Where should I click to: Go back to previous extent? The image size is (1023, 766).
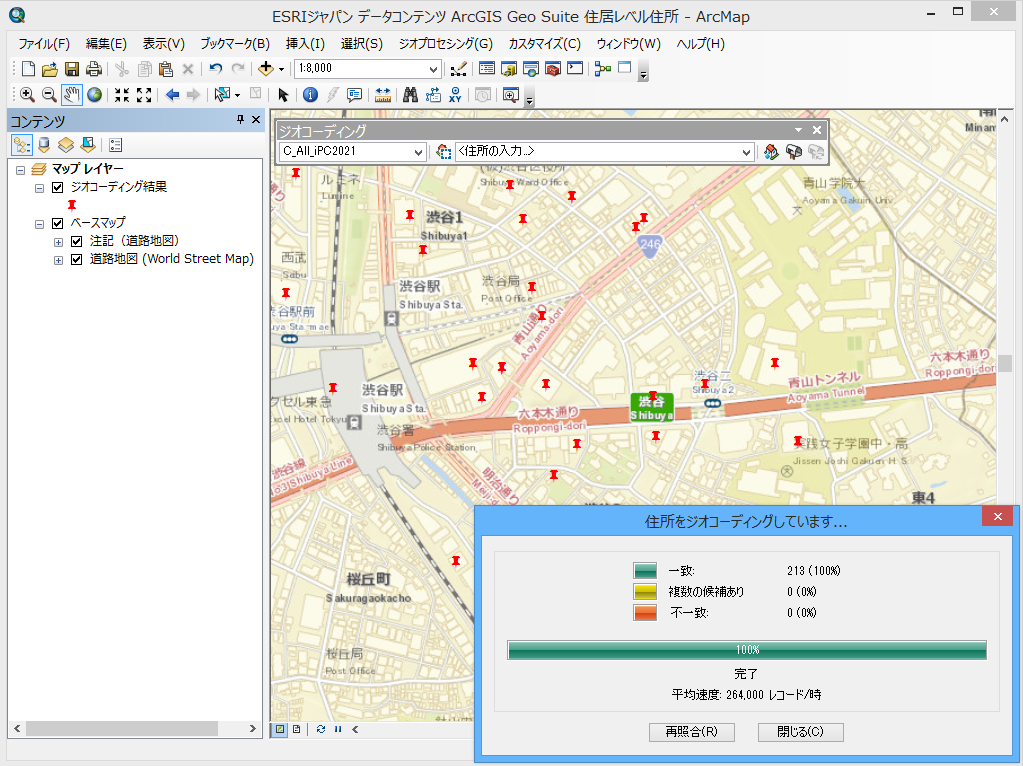(172, 95)
